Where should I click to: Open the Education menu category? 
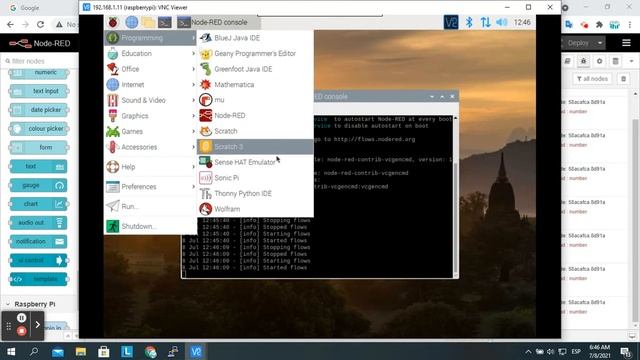coord(150,53)
